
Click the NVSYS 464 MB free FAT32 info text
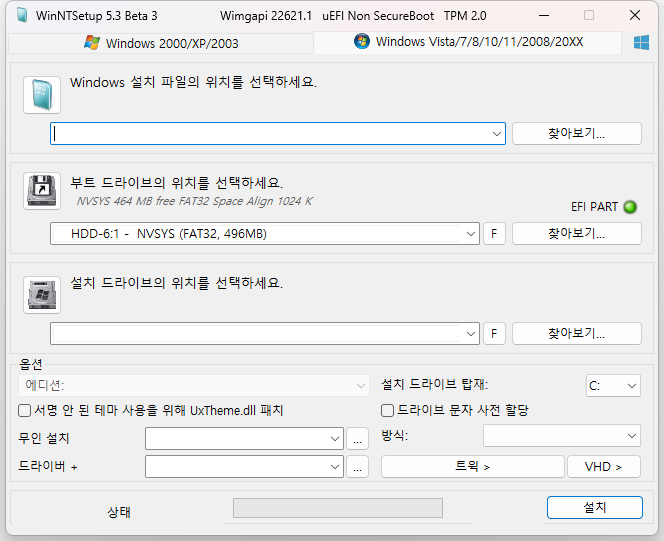click(x=194, y=201)
